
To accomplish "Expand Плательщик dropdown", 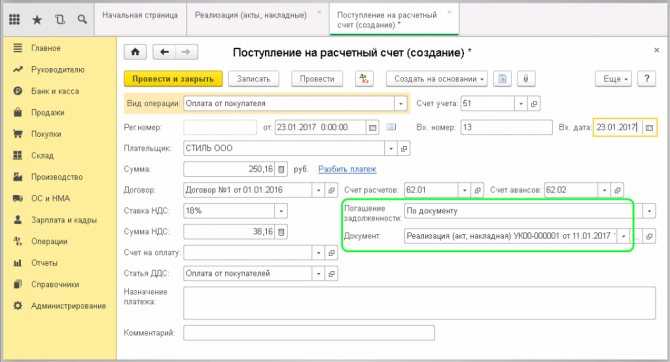I will [391, 148].
